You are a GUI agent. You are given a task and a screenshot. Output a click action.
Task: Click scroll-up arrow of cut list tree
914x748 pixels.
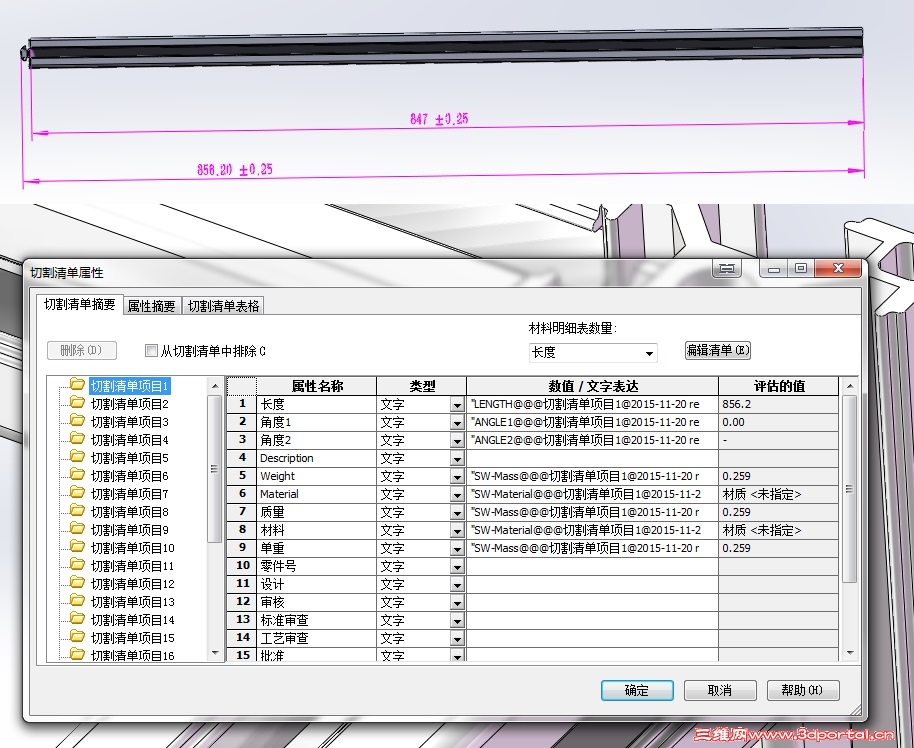pyautogui.click(x=215, y=386)
